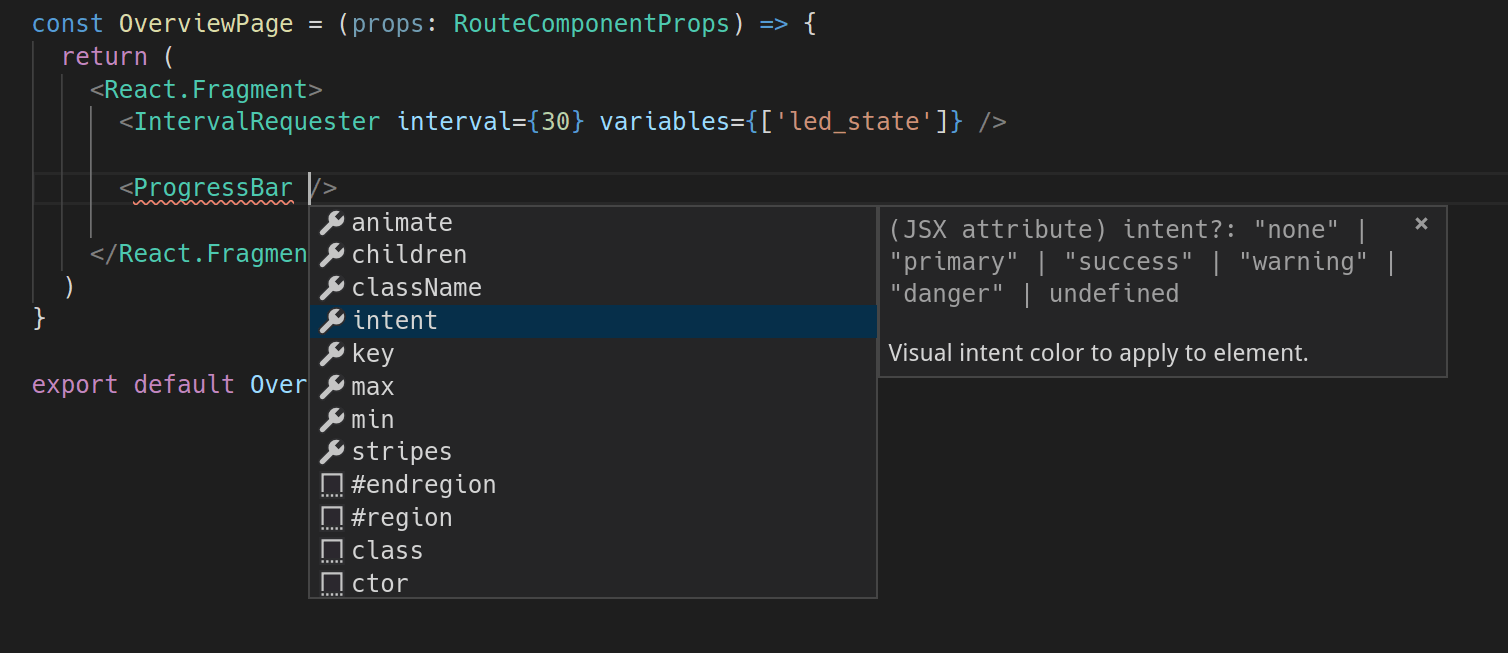
Task: Insert the #region snippet suggestion
Action: (x=402, y=518)
